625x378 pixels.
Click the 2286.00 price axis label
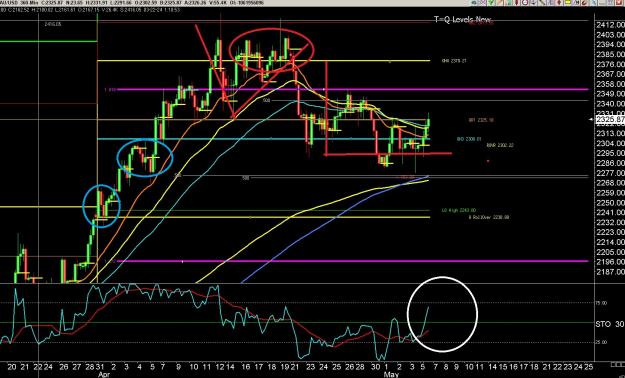coord(610,163)
